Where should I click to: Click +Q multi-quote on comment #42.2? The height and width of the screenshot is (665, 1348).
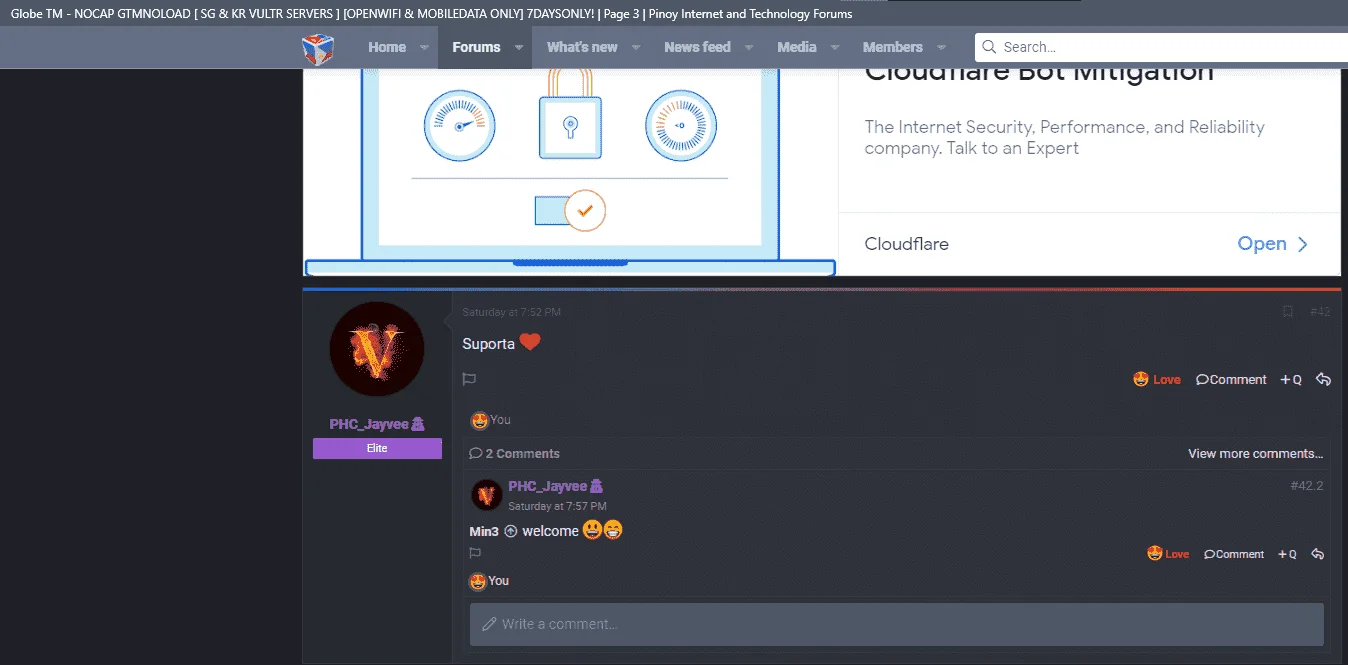coord(1287,554)
